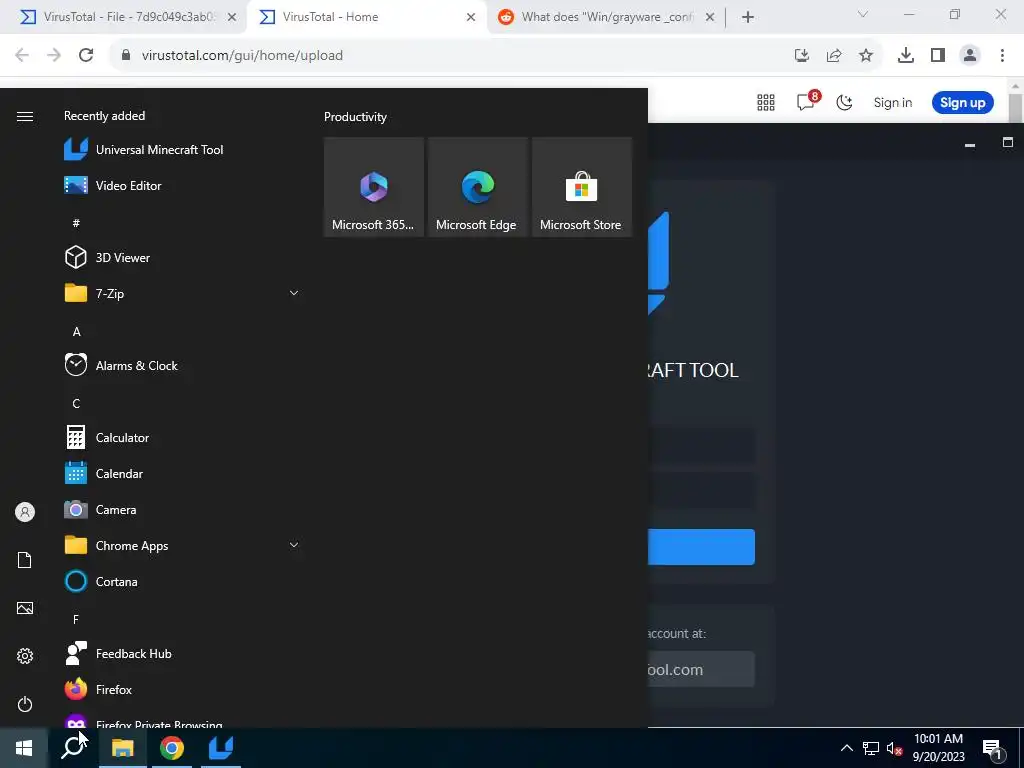
Task: Open Pictures from Start sidebar
Action: point(25,608)
